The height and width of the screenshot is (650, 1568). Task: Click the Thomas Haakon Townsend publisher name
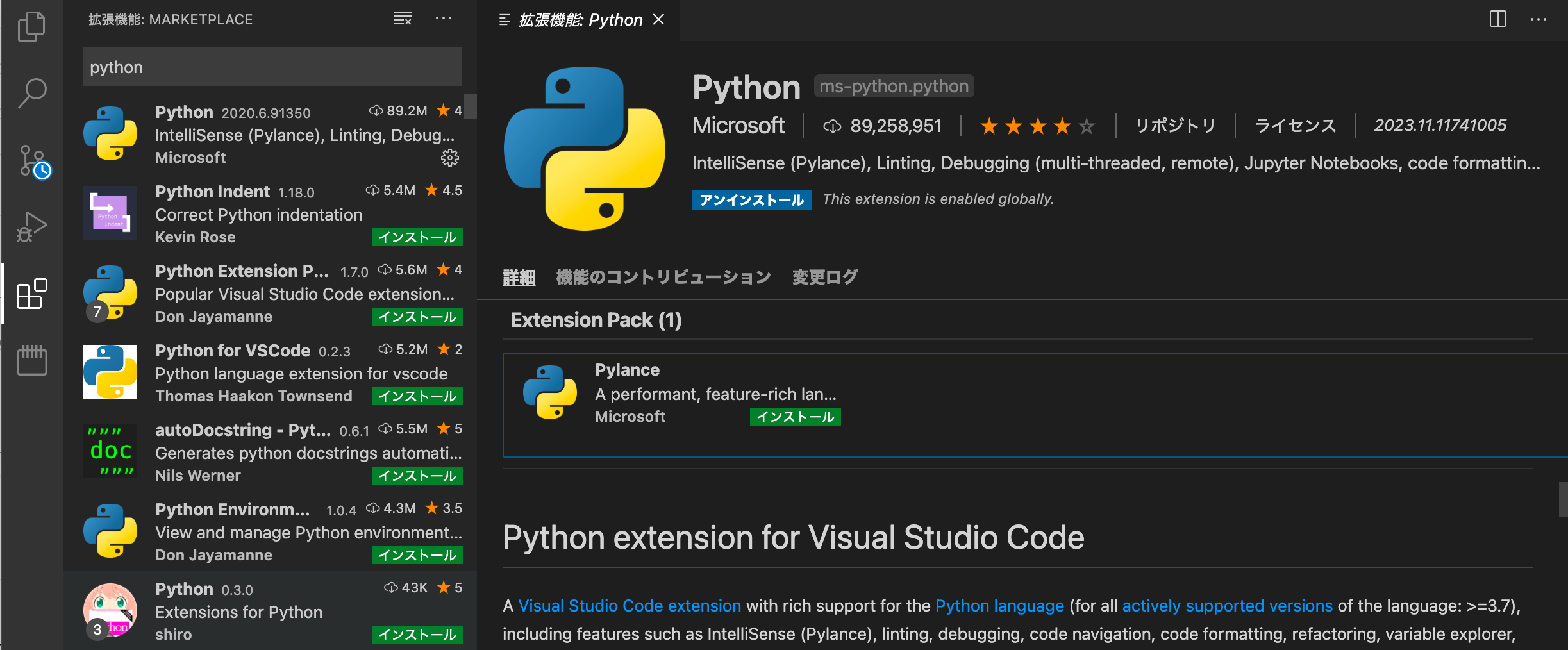point(254,396)
